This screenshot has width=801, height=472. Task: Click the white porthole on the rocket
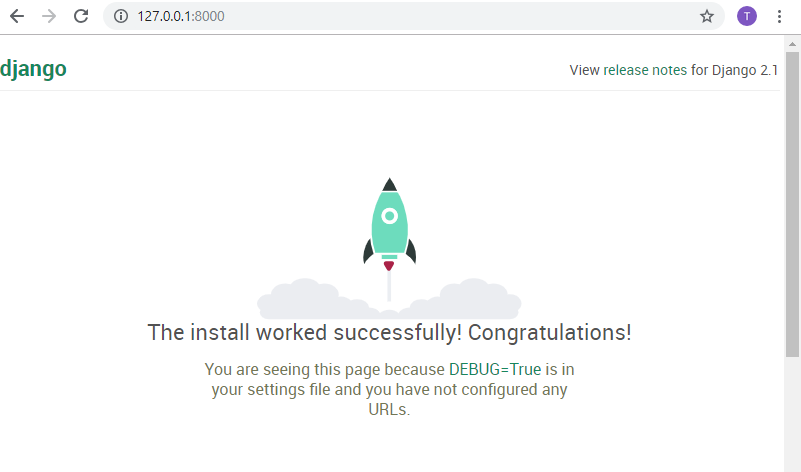[389, 214]
